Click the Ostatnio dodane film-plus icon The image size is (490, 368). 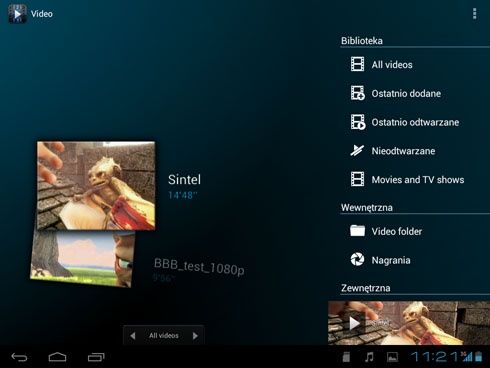[358, 93]
